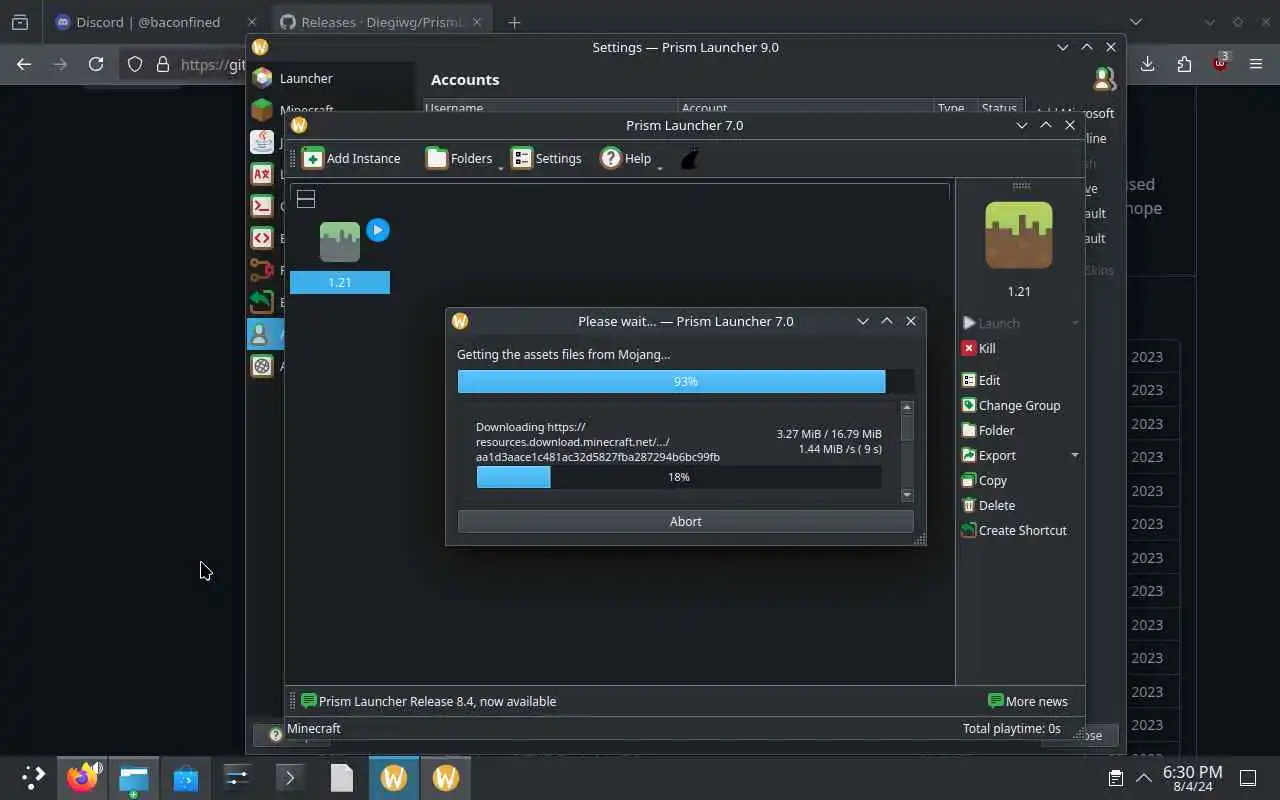Abort the asset download
This screenshot has width=1280, height=800.
(685, 521)
